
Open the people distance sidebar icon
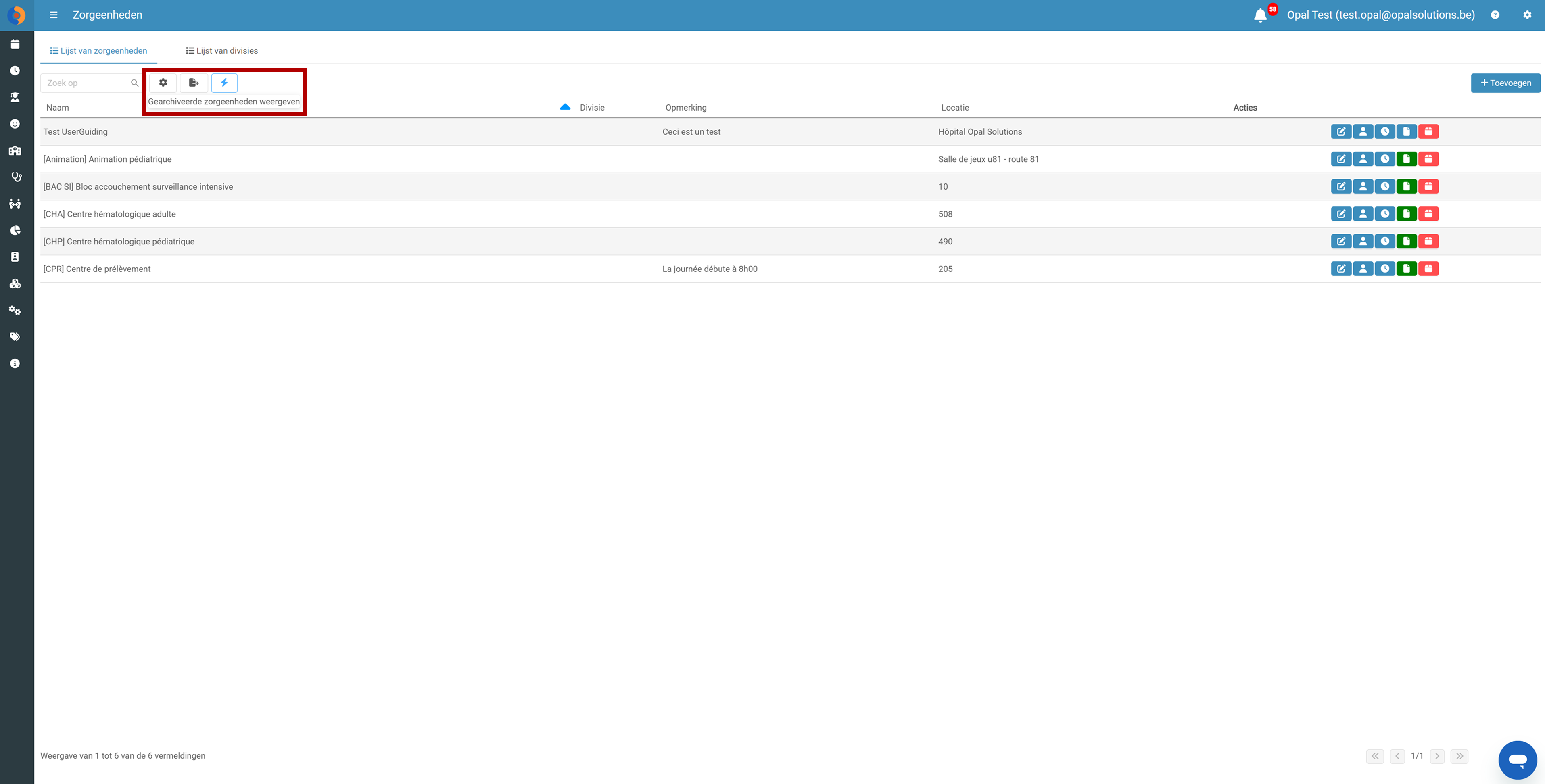tap(15, 204)
